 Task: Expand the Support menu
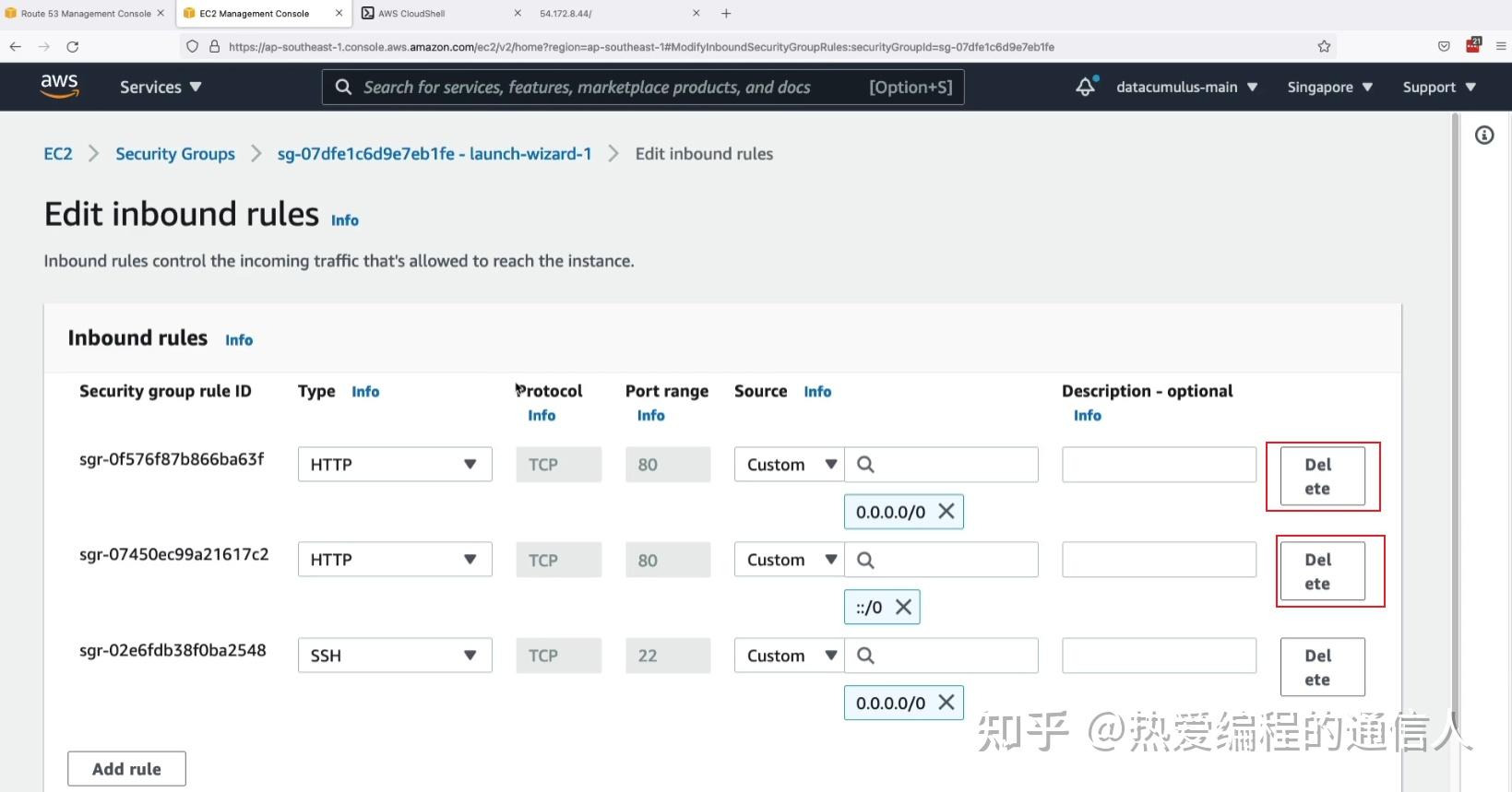tap(1439, 87)
